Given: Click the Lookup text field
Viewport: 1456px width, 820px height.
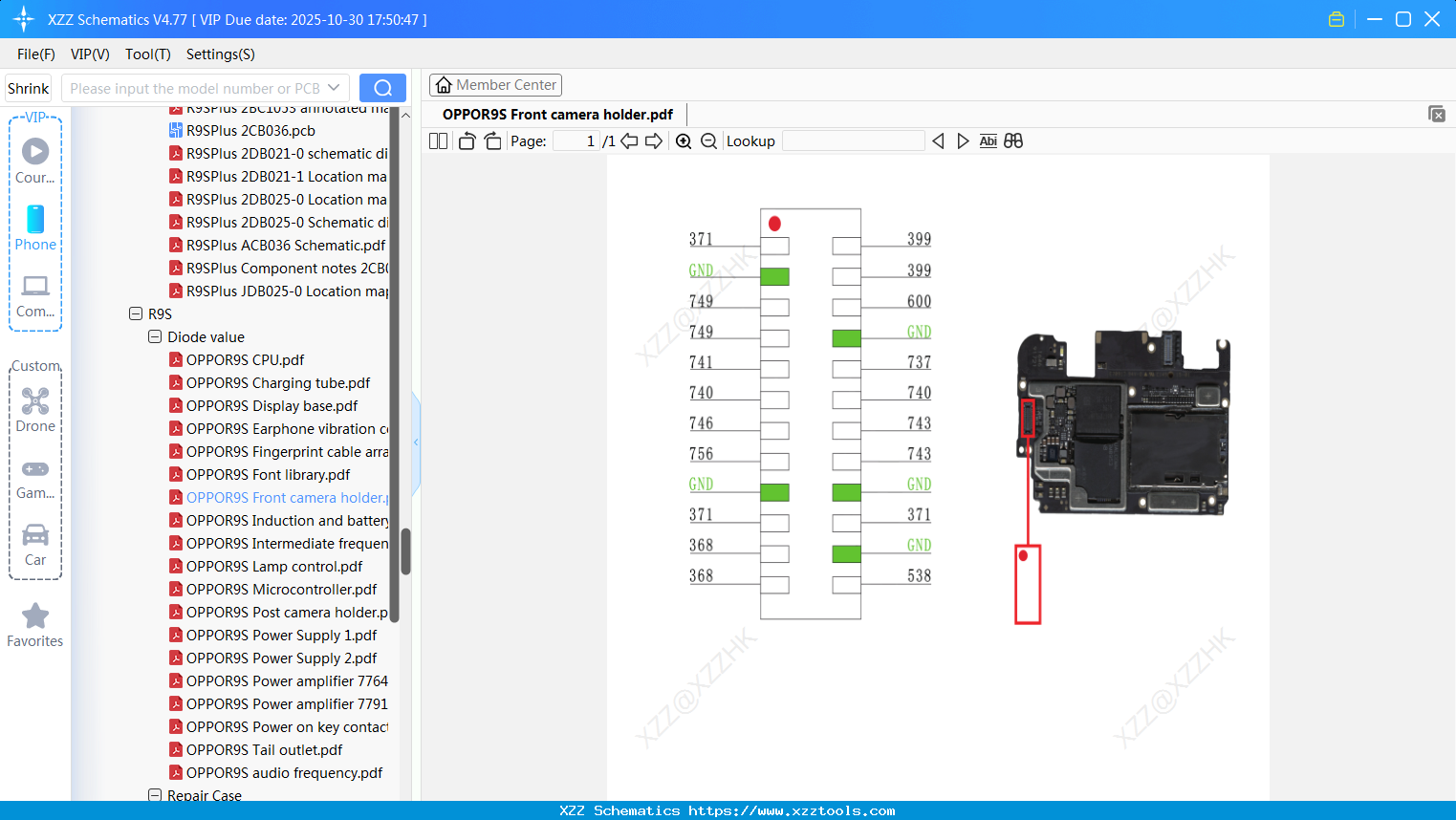Looking at the screenshot, I should [x=854, y=141].
